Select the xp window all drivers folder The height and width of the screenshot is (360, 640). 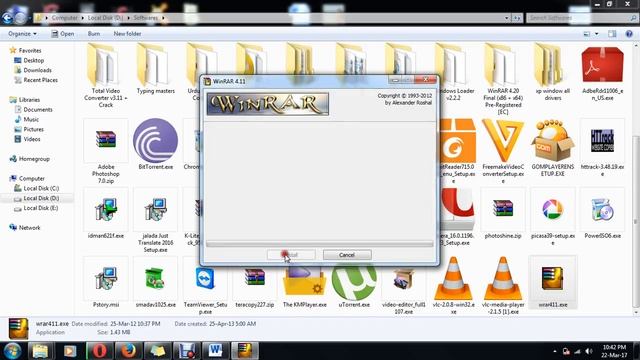[x=549, y=64]
